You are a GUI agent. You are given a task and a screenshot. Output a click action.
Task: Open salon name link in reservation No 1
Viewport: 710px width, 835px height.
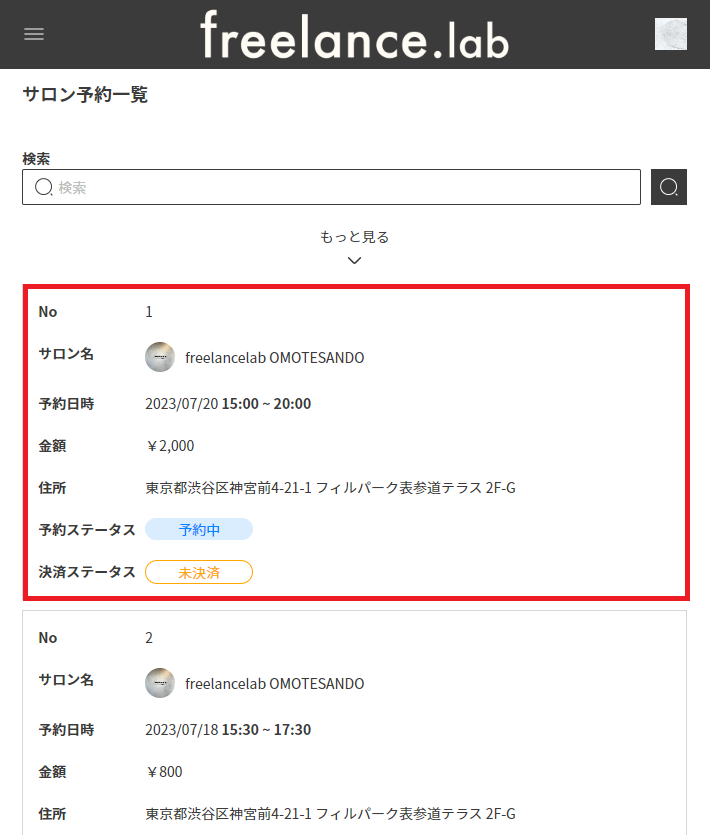click(274, 358)
